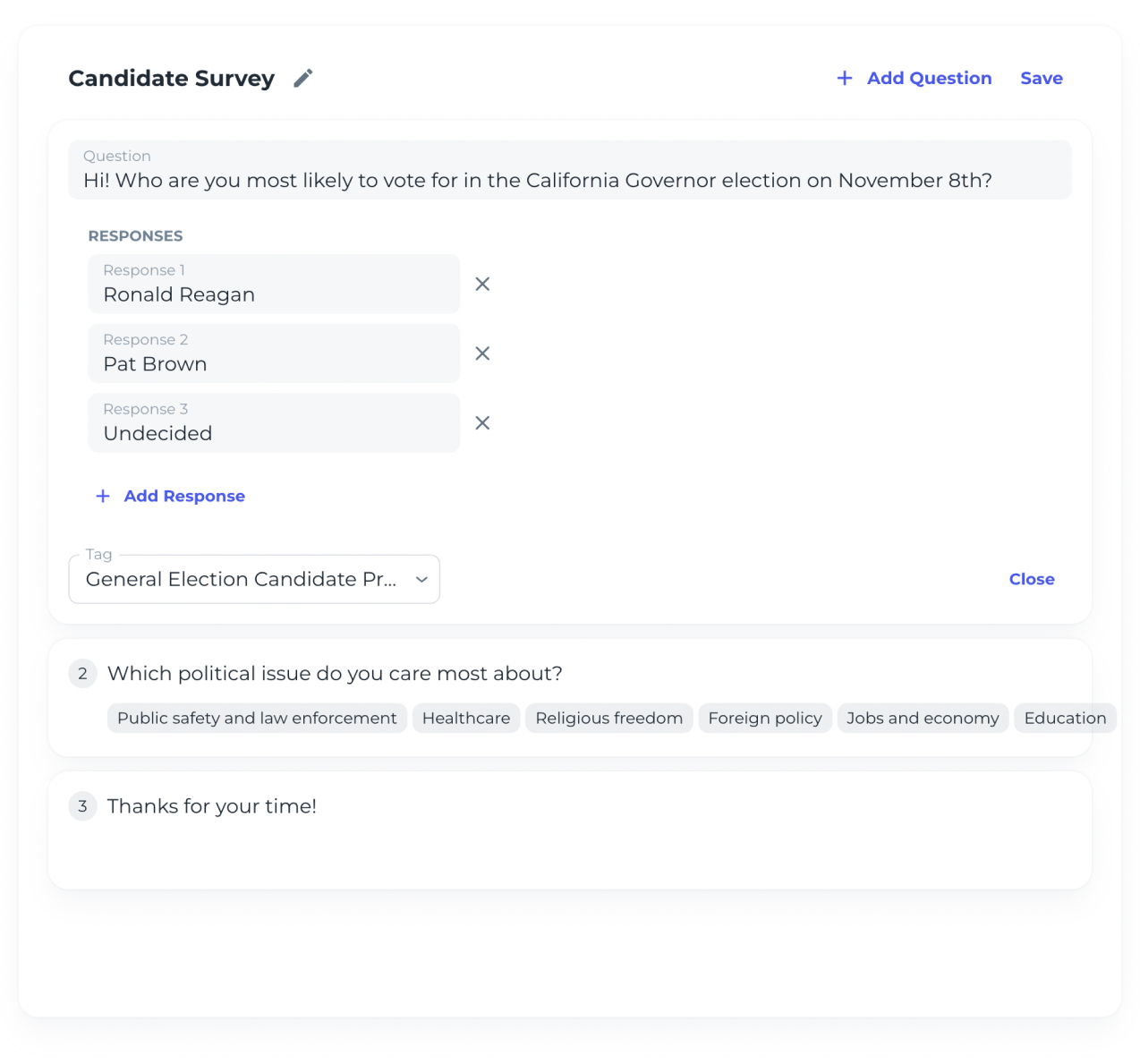The image size is (1140, 1064).
Task: Click the Tag dropdown chevron arrow
Action: [x=421, y=580]
